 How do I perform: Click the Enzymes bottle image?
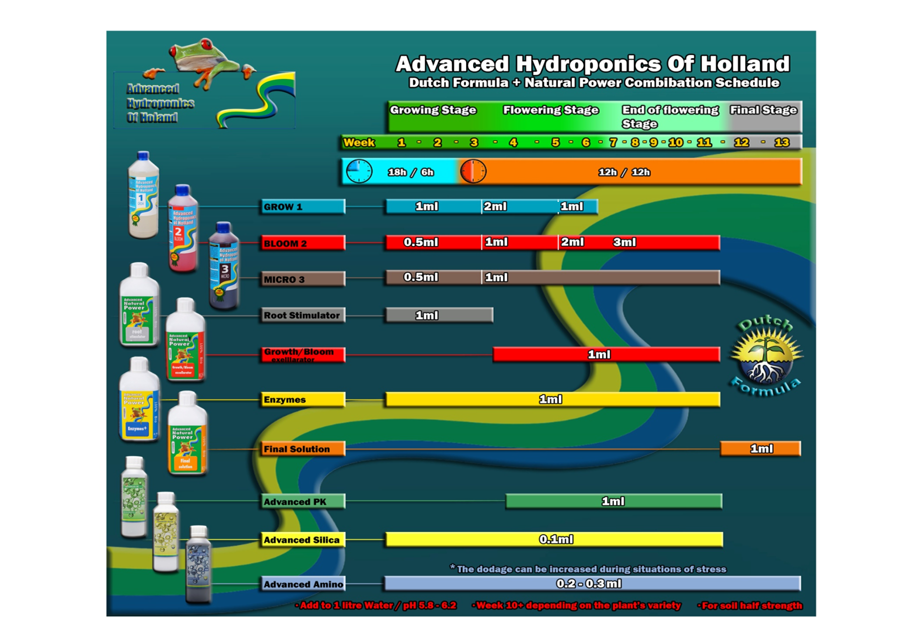coord(139,399)
